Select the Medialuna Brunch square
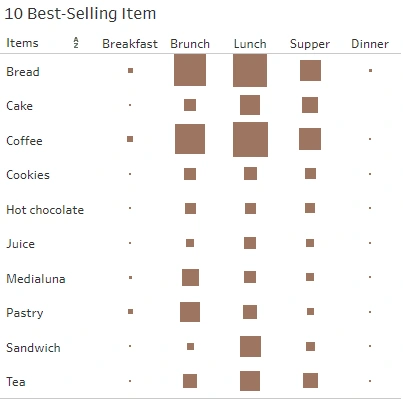 pyautogui.click(x=190, y=277)
